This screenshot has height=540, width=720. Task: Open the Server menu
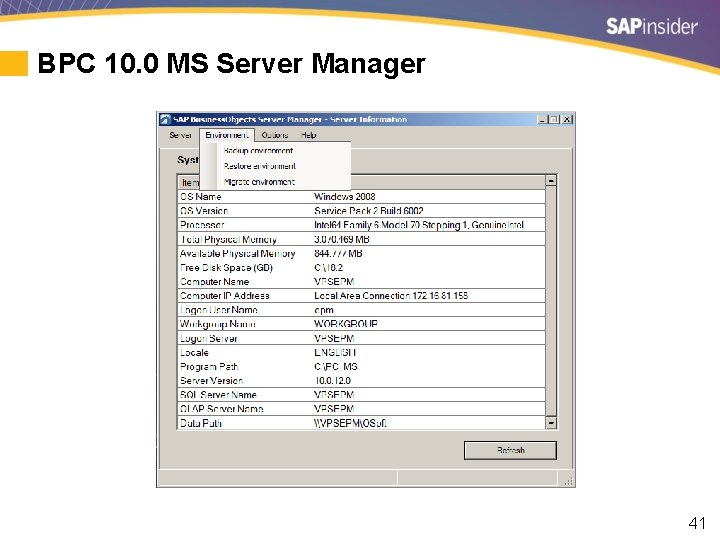point(180,135)
